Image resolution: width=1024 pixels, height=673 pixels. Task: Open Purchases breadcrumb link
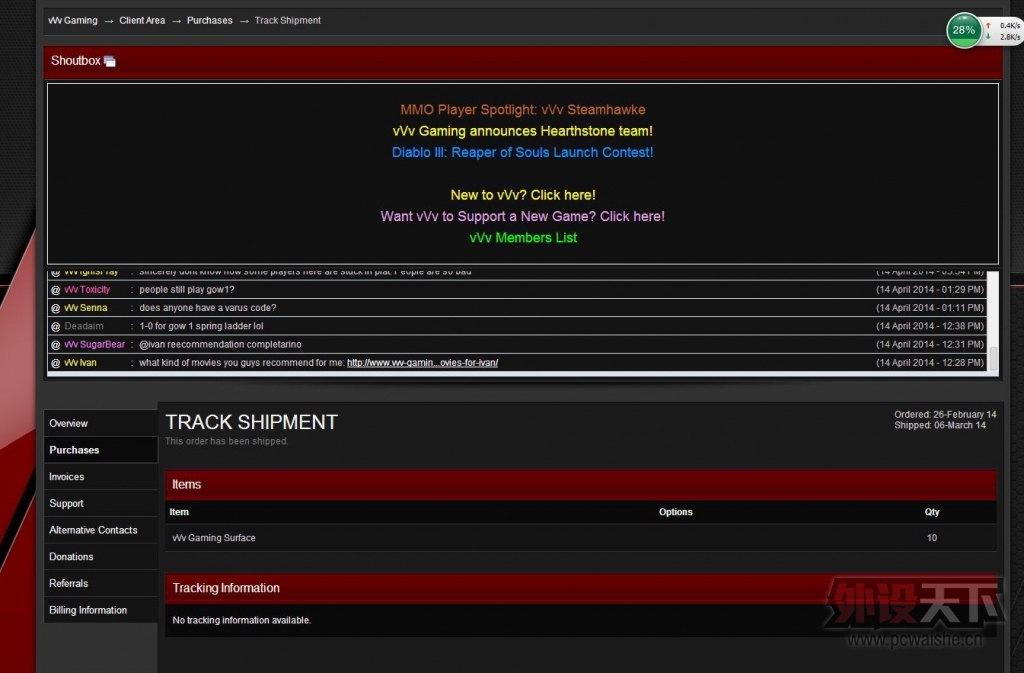(210, 20)
